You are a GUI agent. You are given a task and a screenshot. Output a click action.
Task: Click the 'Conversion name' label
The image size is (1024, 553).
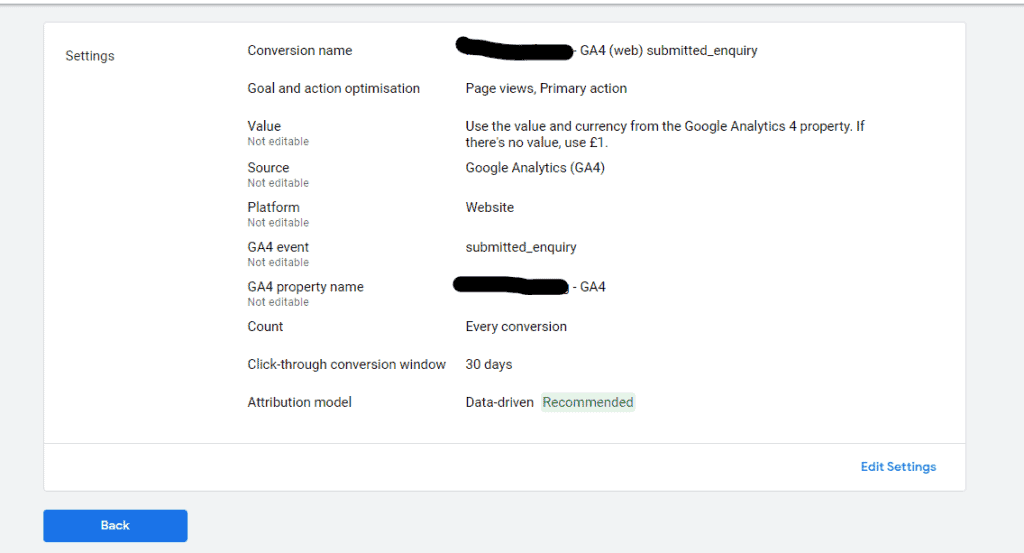(x=300, y=50)
